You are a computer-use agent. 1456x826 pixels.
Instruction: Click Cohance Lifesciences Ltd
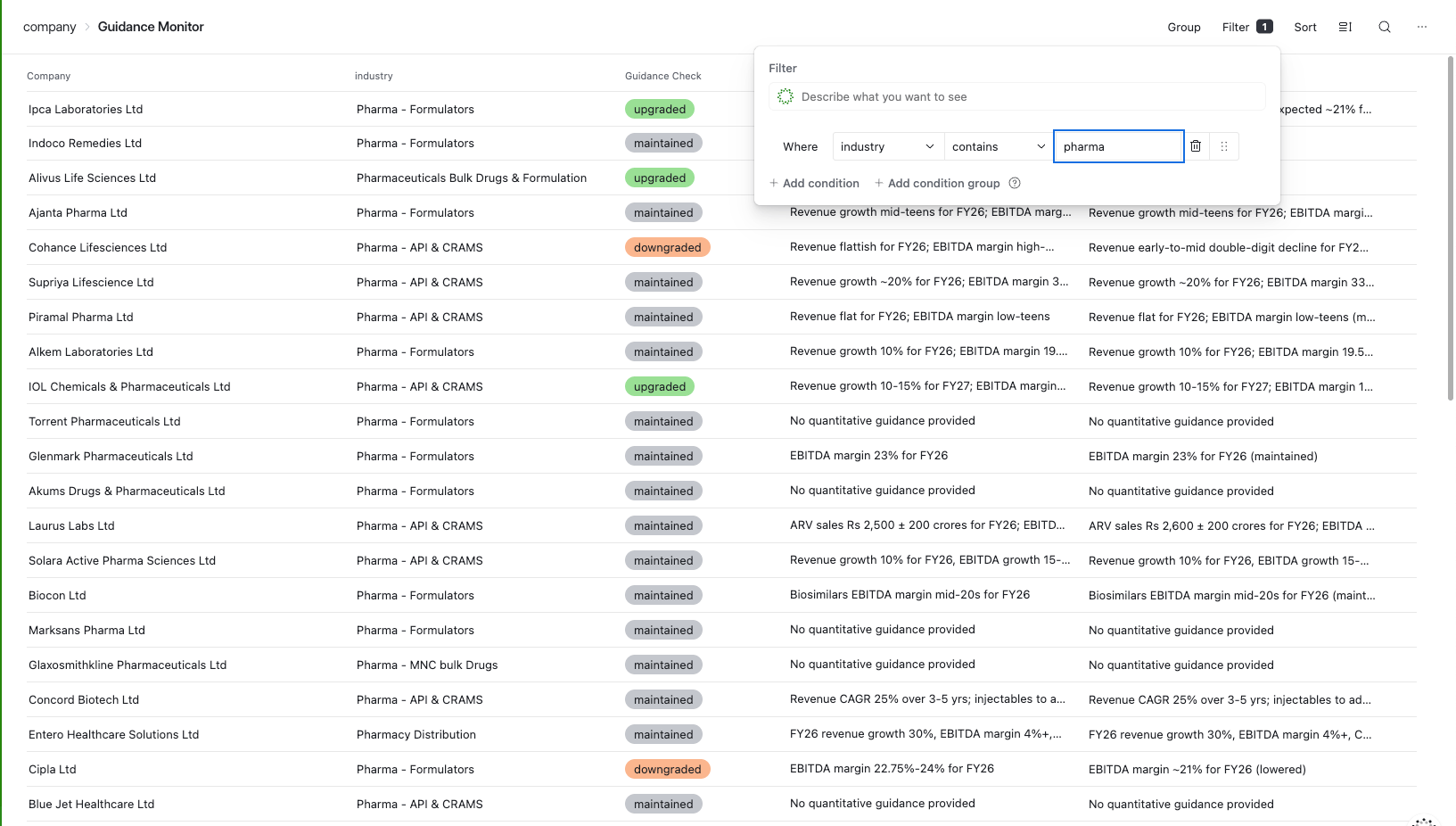coord(97,247)
